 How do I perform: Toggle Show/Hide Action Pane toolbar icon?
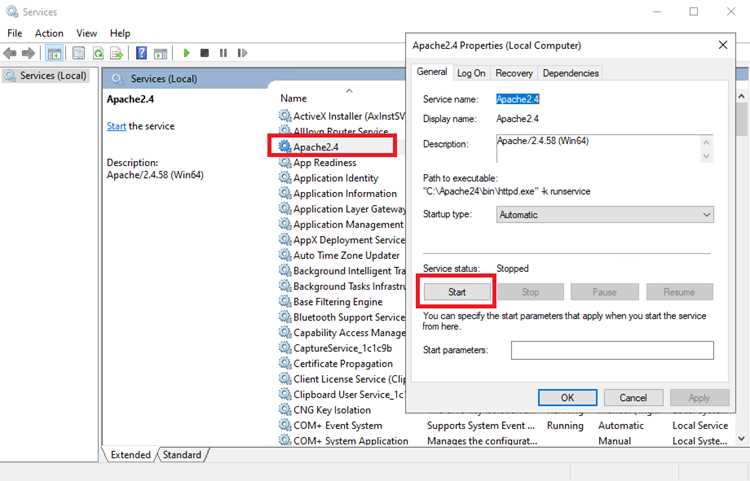point(160,54)
